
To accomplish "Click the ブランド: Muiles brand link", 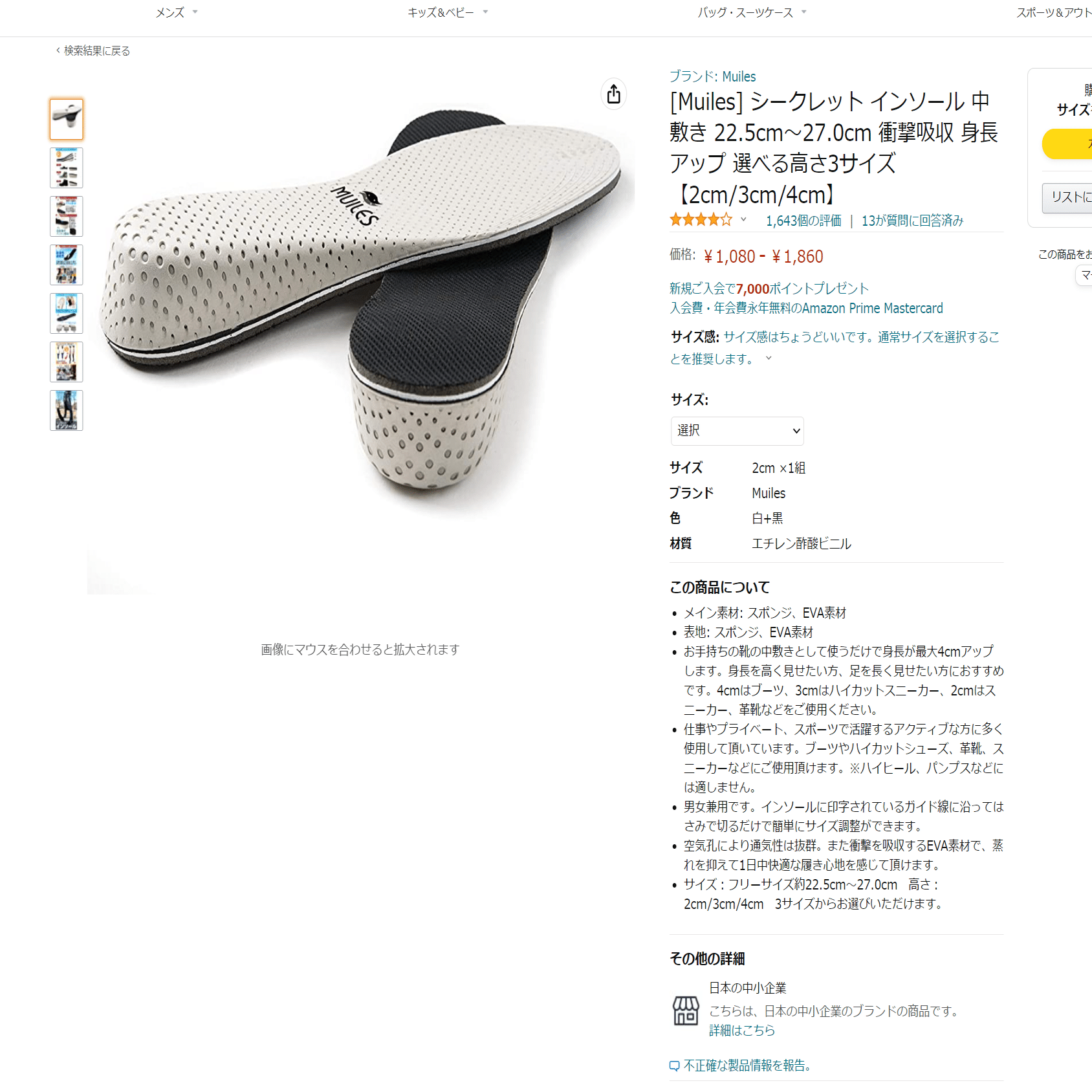I will [x=712, y=76].
